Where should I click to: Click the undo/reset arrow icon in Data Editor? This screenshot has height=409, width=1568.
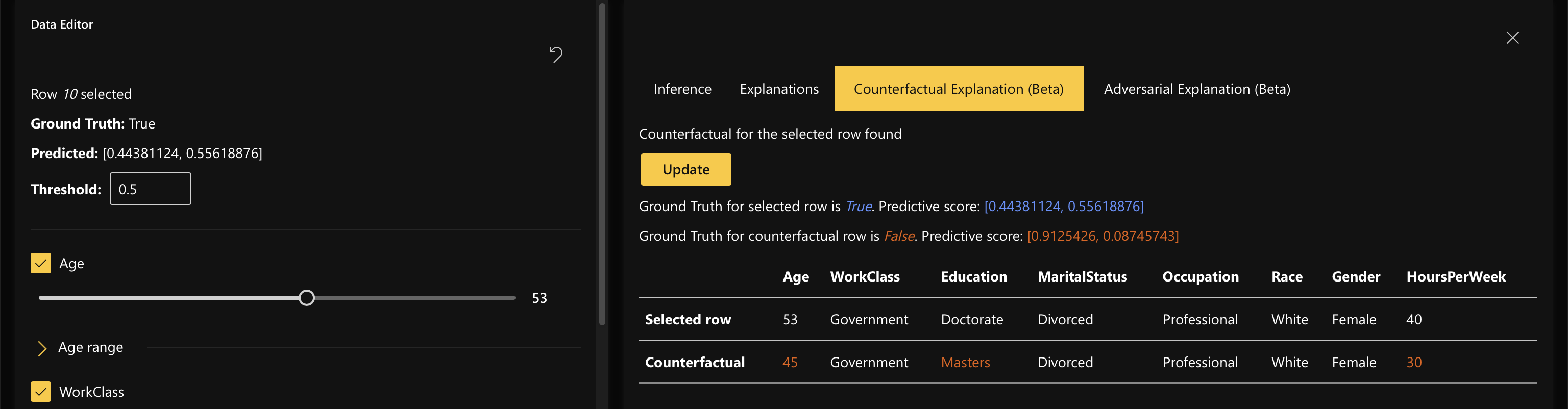tap(556, 55)
